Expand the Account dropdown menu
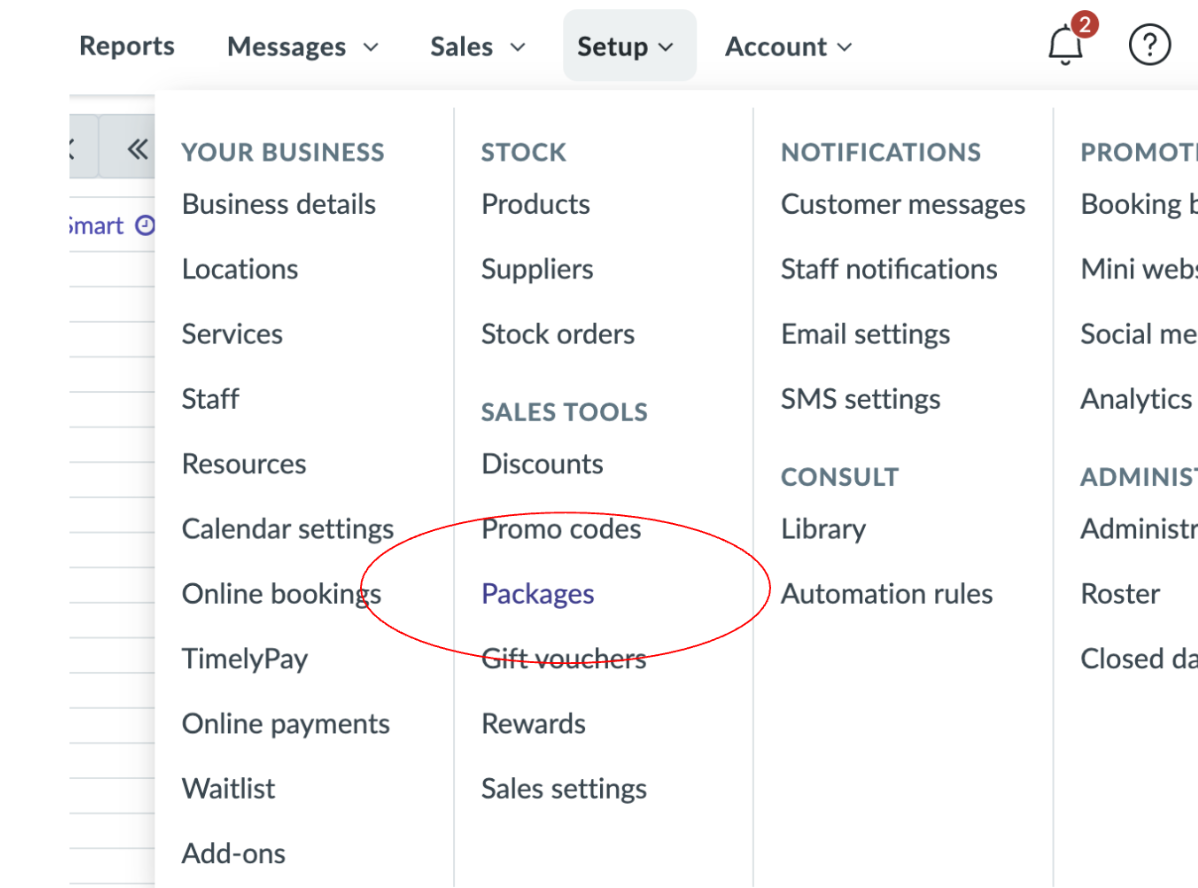 tap(789, 47)
